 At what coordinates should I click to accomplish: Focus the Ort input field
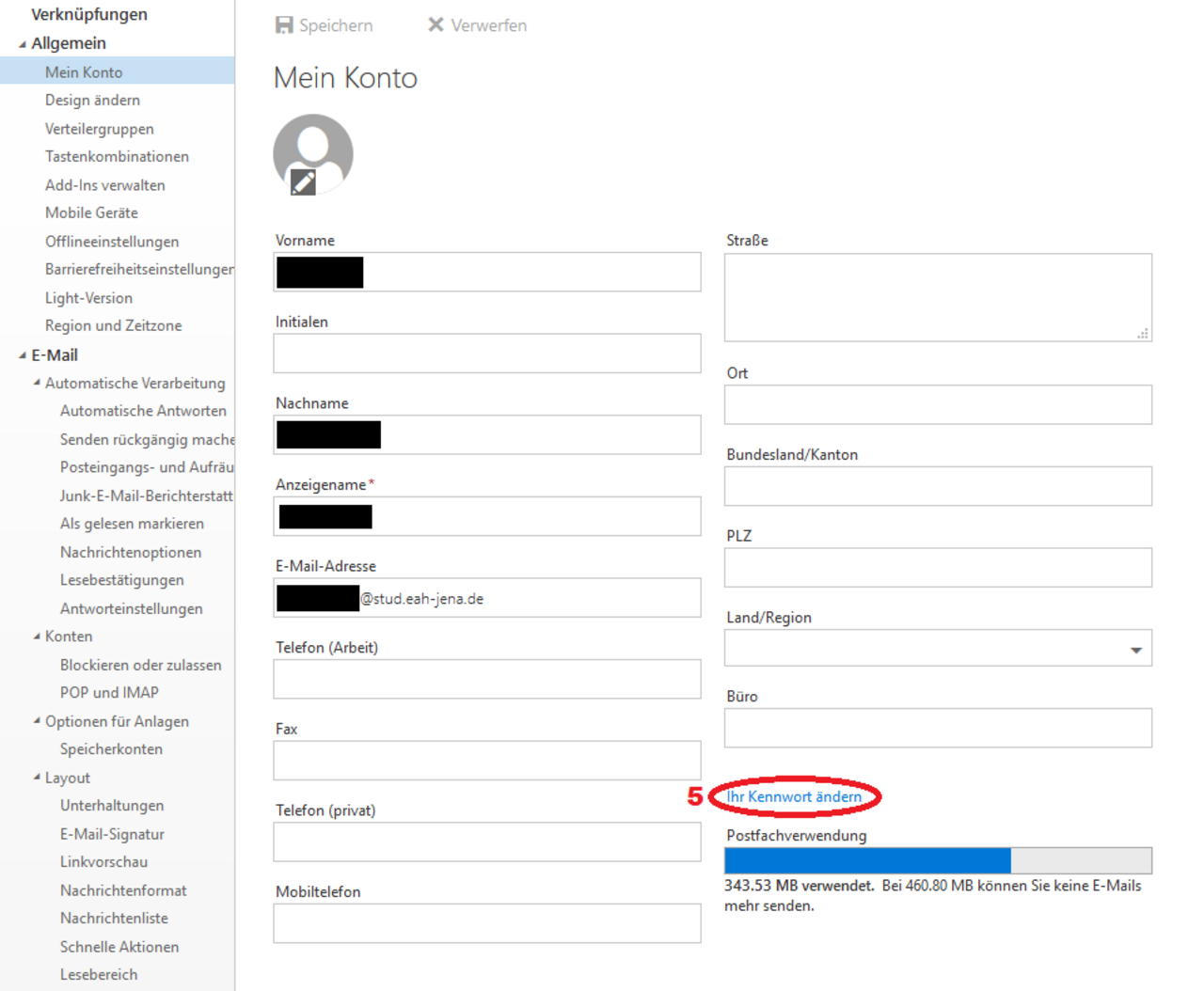pos(938,404)
